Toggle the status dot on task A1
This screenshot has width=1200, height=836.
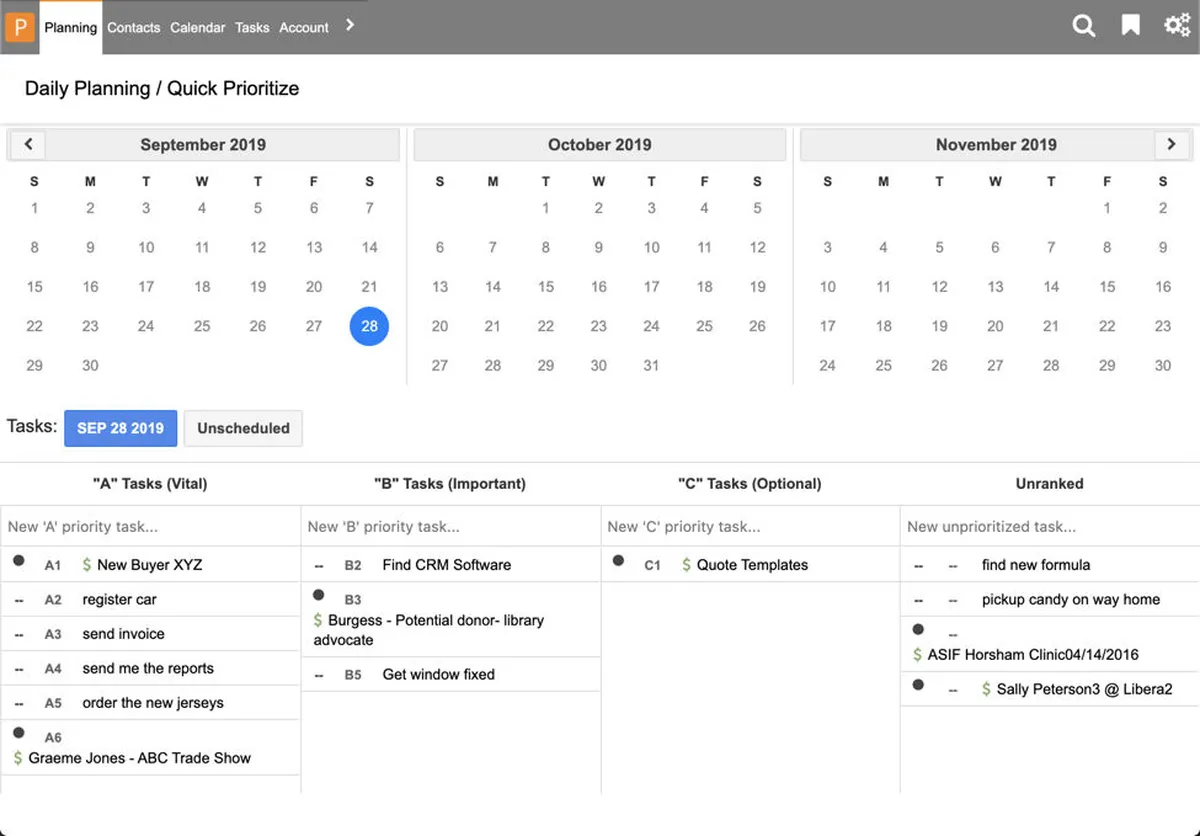click(19, 561)
